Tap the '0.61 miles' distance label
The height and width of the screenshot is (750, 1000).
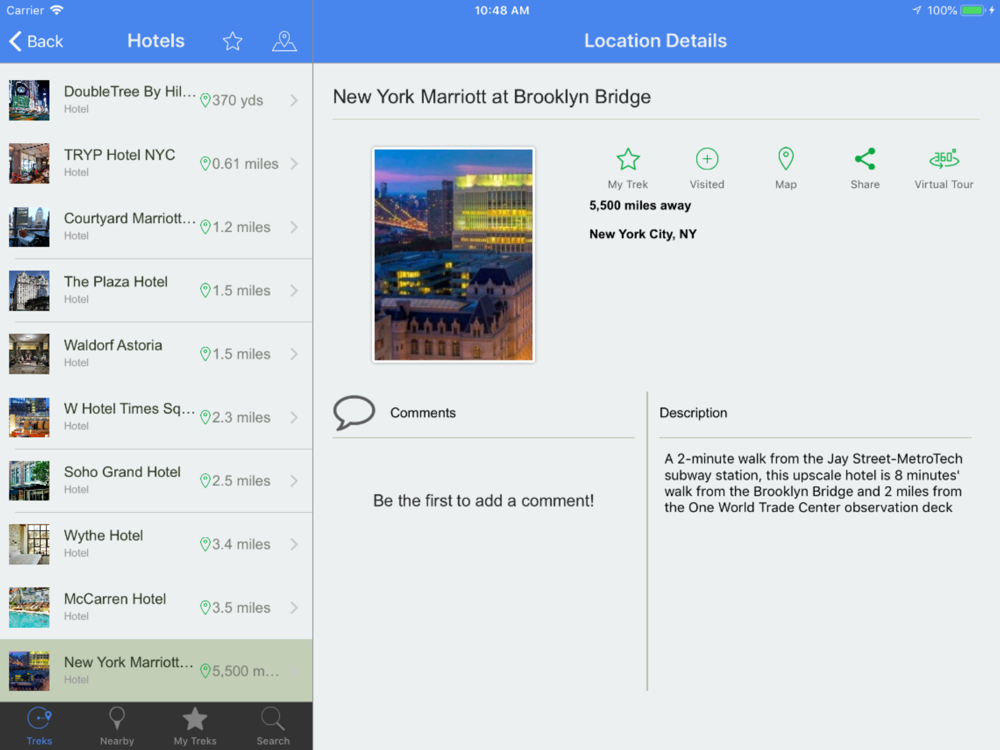pos(245,164)
